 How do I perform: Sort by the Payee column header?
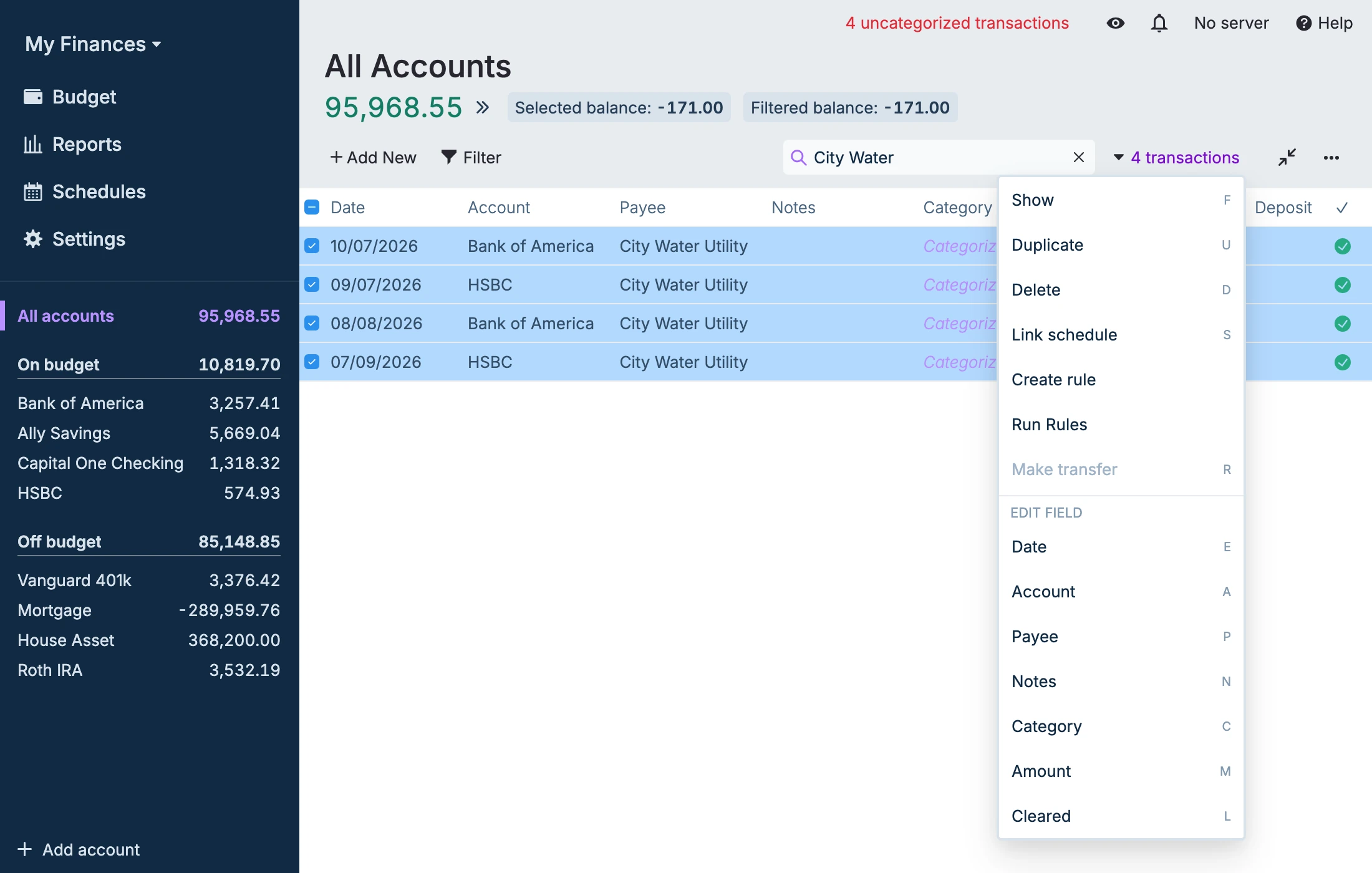click(x=642, y=208)
